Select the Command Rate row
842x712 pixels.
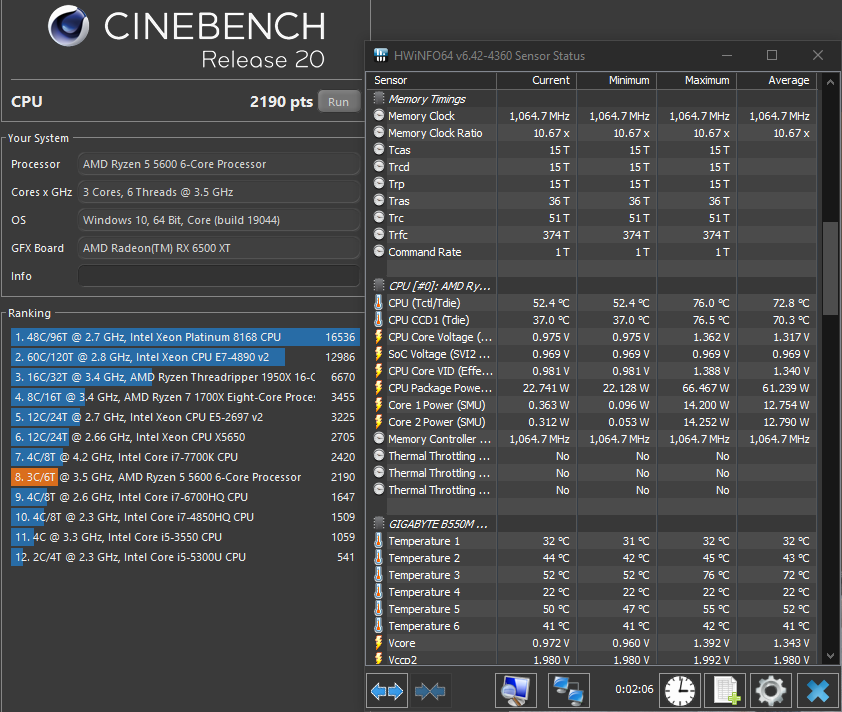(x=592, y=252)
